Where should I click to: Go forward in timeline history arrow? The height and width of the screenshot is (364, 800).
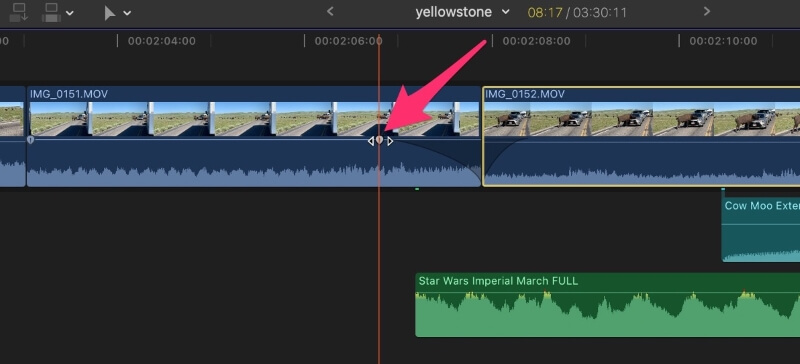click(x=707, y=11)
